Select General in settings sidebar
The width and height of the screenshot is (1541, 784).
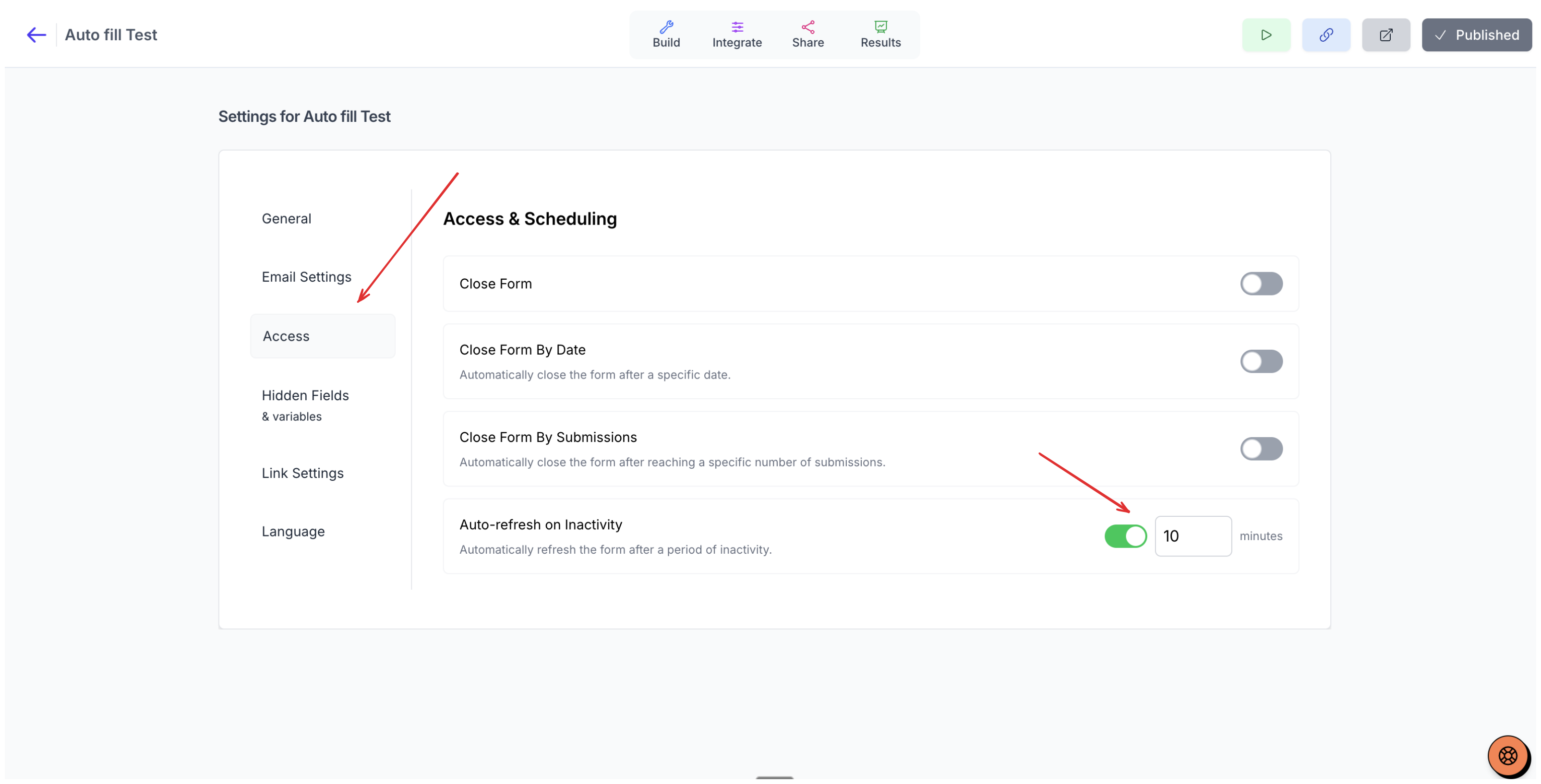click(287, 218)
